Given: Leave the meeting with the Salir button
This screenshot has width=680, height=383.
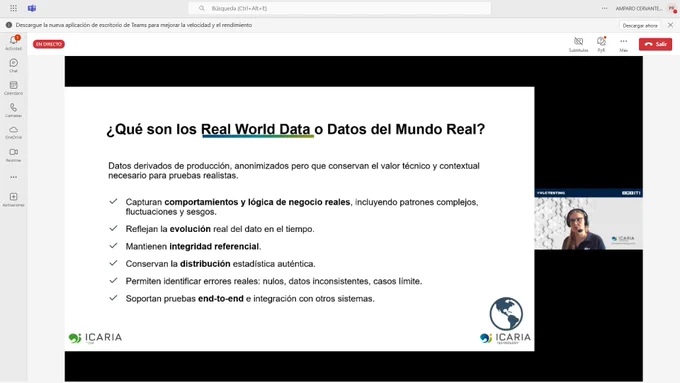Looking at the screenshot, I should pyautogui.click(x=655, y=44).
